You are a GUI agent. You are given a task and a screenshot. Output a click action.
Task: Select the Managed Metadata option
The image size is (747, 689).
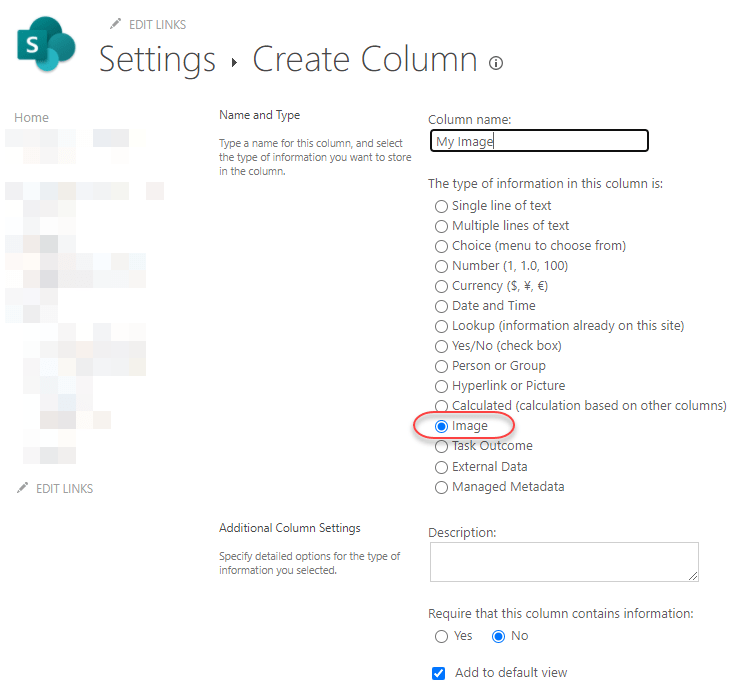[441, 487]
